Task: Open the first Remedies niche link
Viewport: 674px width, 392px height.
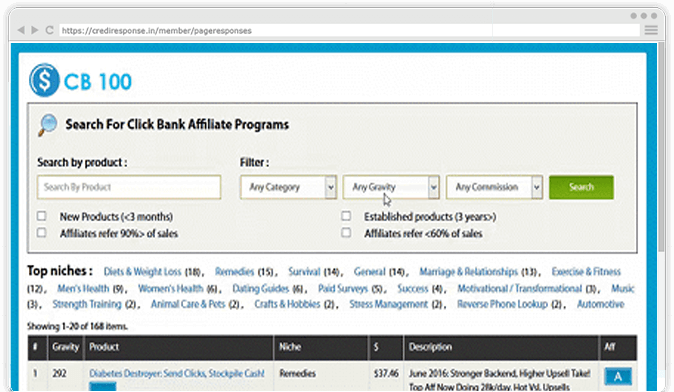Action: [x=234, y=272]
